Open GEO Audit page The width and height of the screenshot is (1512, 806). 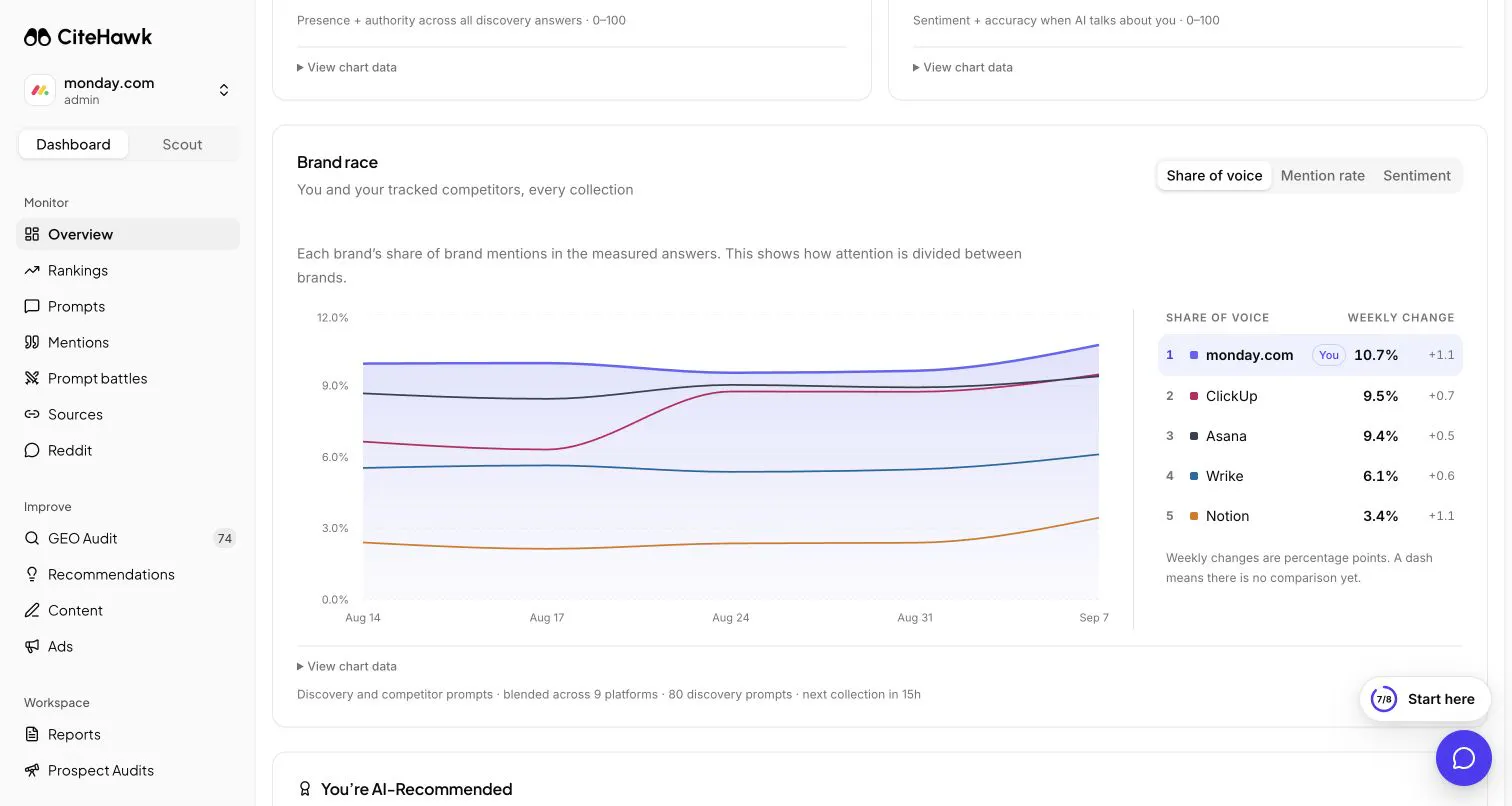pyautogui.click(x=128, y=538)
